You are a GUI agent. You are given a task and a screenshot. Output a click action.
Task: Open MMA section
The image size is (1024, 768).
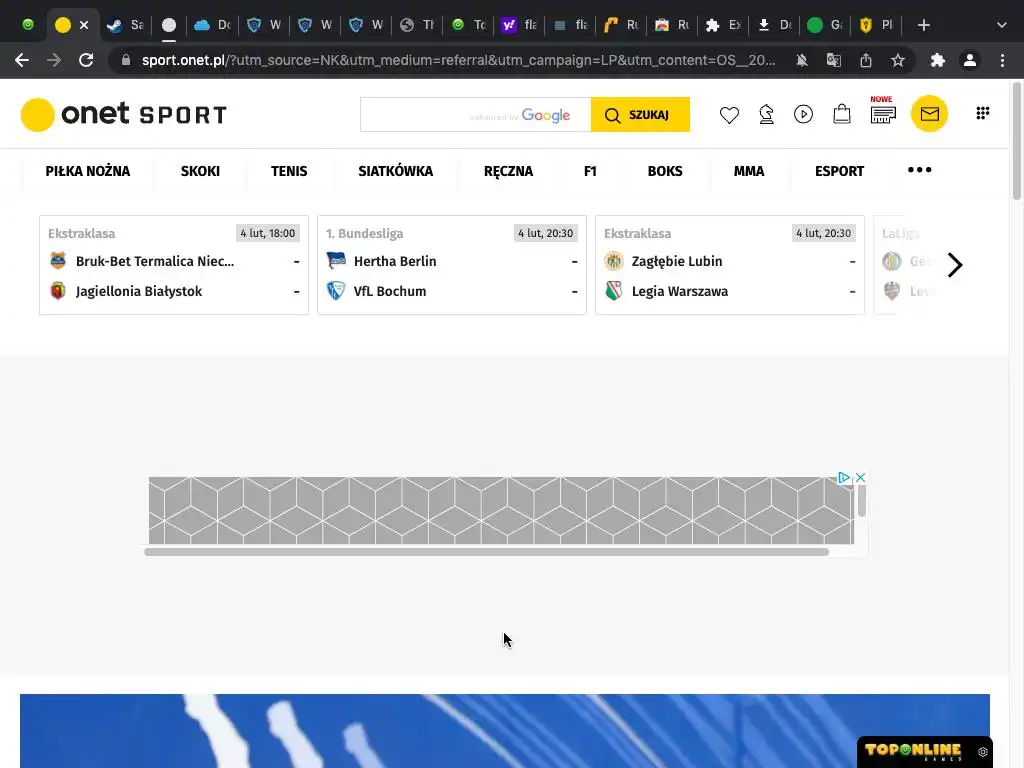(x=748, y=171)
